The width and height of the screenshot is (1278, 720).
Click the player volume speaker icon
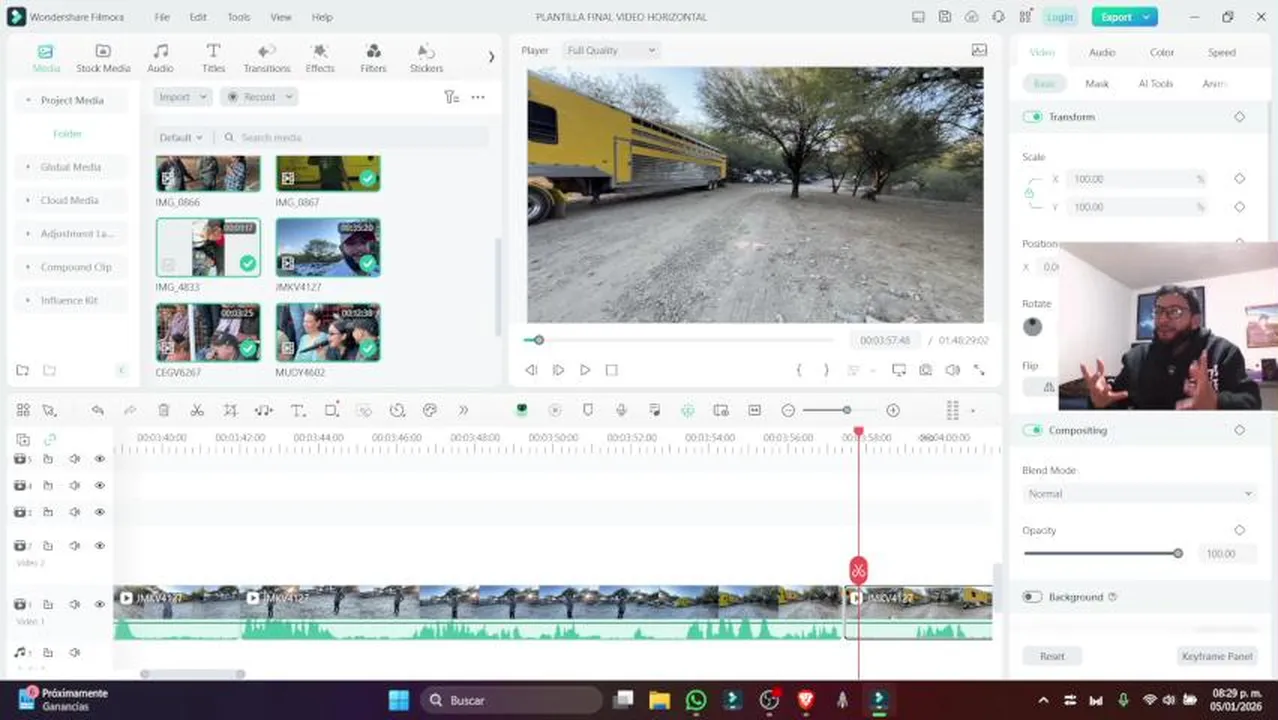[x=953, y=370]
